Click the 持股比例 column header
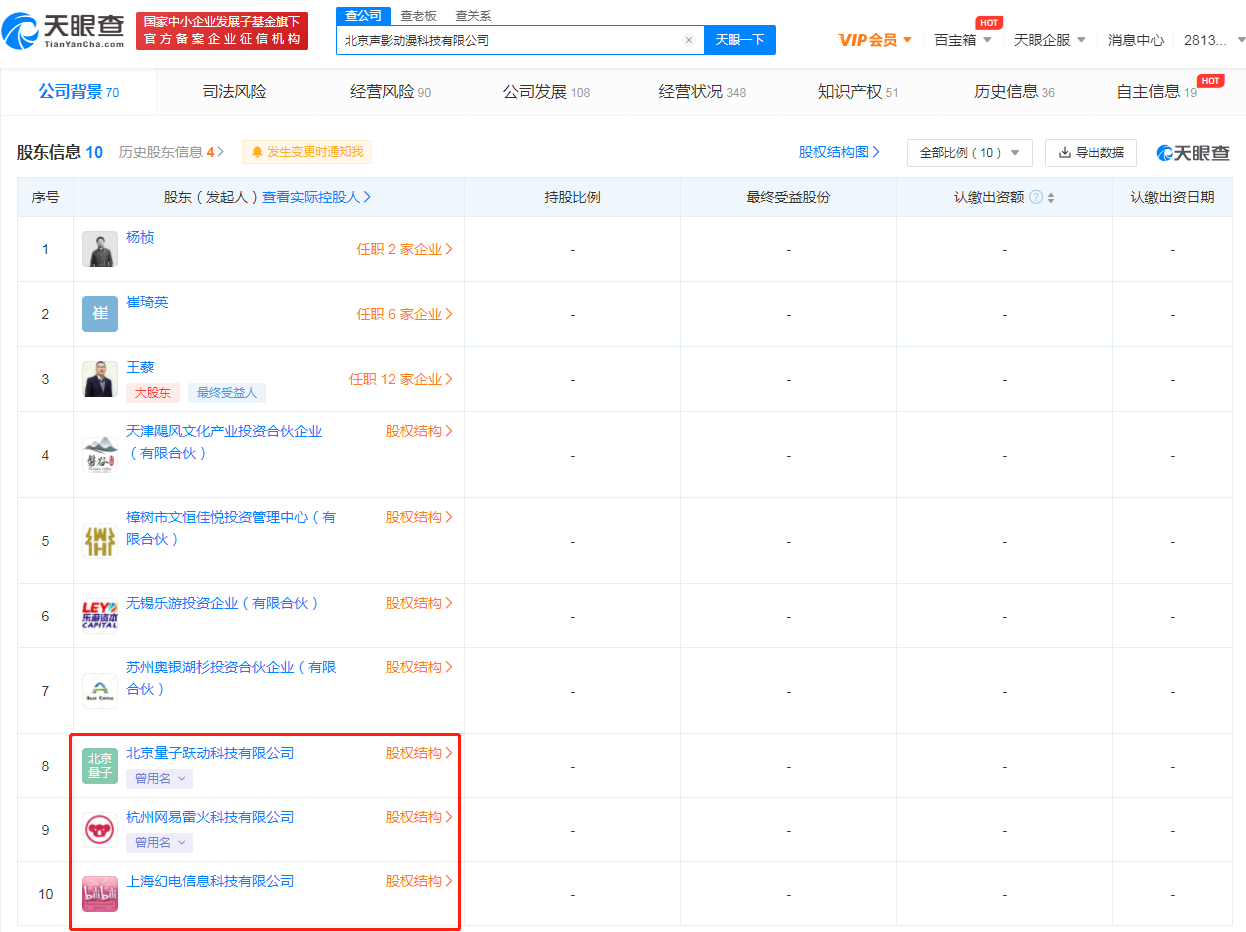Screen dimensions: 1246x932 pyautogui.click(x=572, y=197)
